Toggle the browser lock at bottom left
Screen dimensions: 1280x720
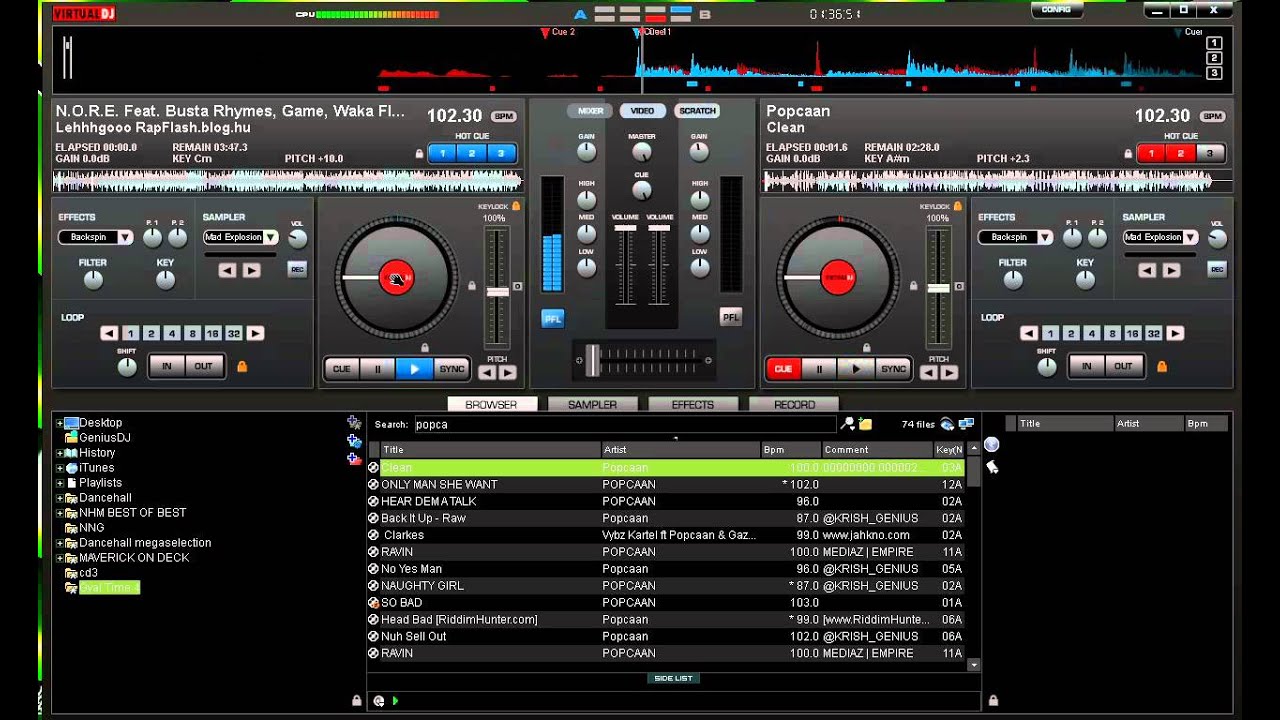(x=356, y=701)
